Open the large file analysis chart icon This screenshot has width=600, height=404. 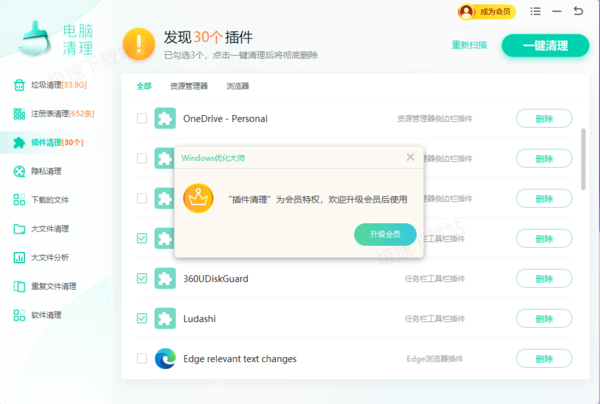click(19, 257)
